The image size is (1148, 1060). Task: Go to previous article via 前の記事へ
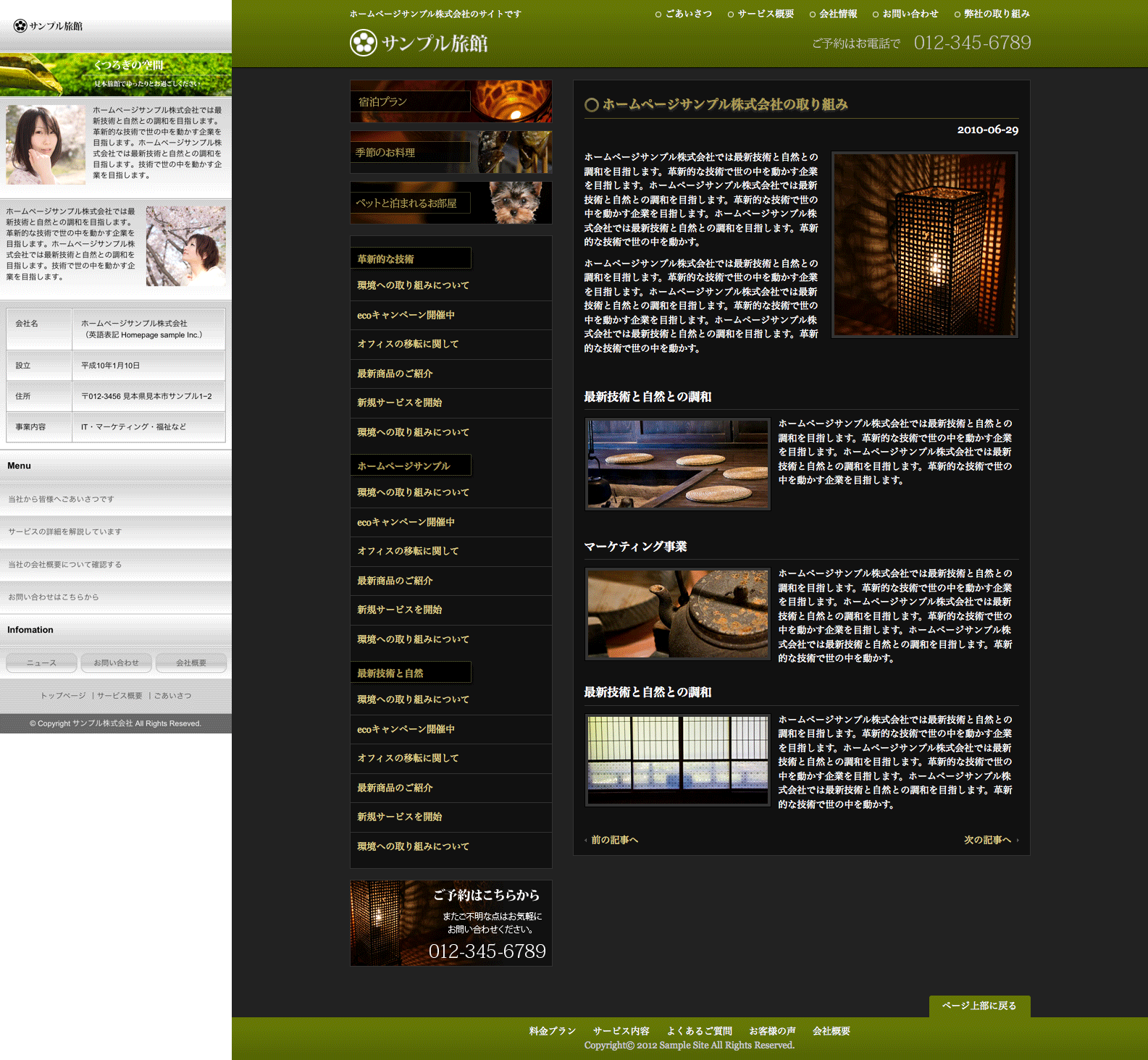pyautogui.click(x=614, y=840)
